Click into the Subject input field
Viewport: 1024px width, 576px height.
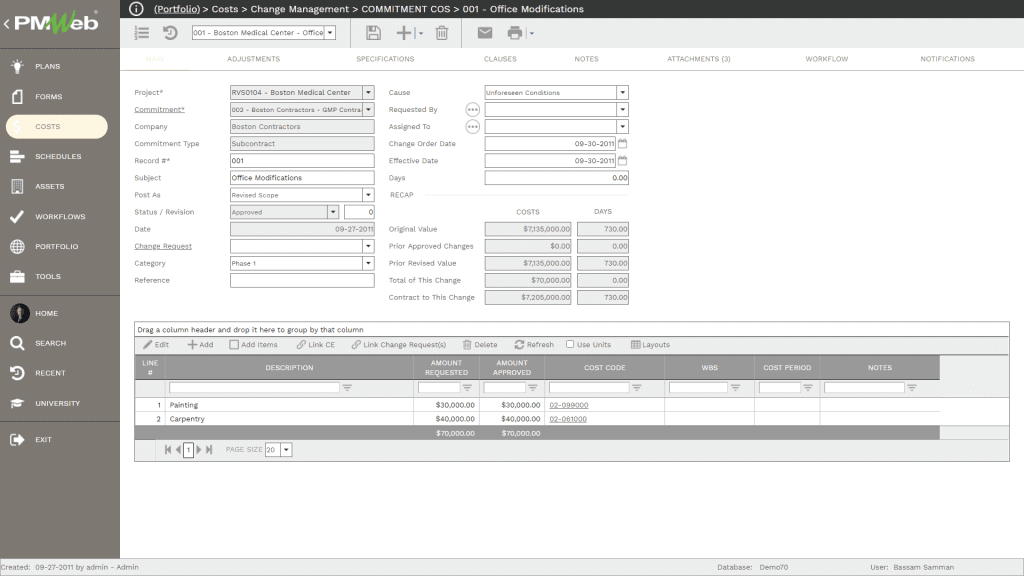click(x=302, y=178)
